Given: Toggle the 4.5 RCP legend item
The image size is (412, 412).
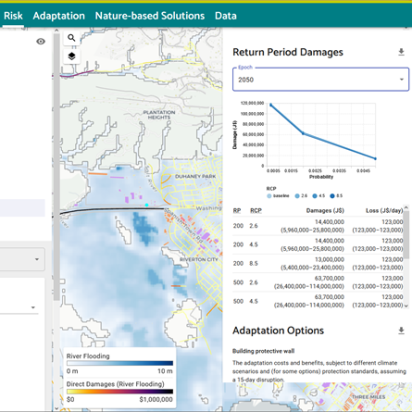Looking at the screenshot, I should pos(319,196).
